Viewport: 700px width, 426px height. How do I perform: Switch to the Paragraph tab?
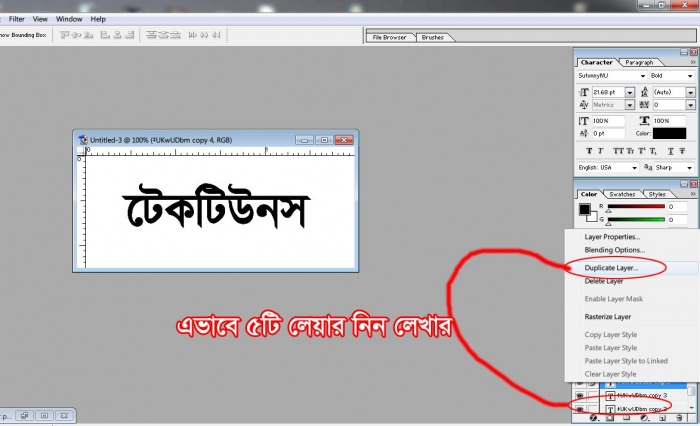point(639,62)
